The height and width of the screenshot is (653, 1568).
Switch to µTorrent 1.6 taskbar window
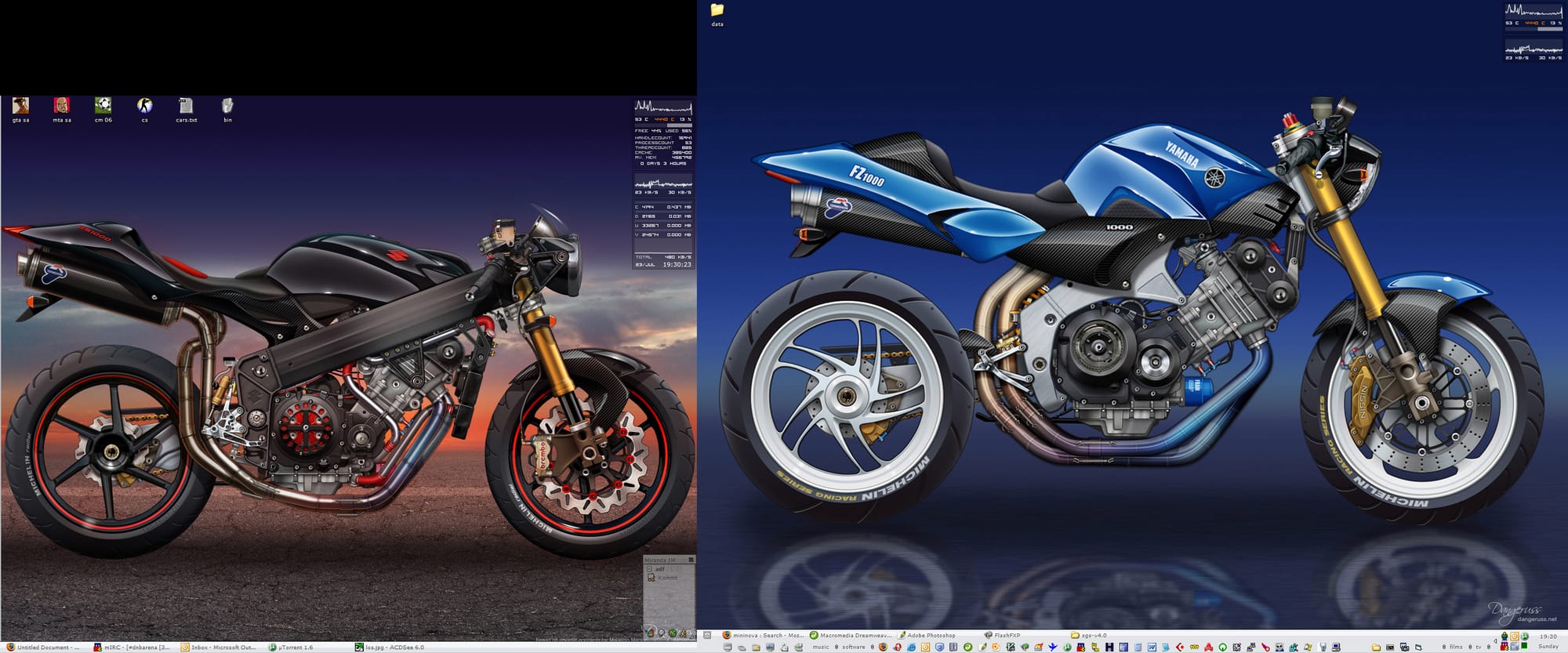(291, 648)
